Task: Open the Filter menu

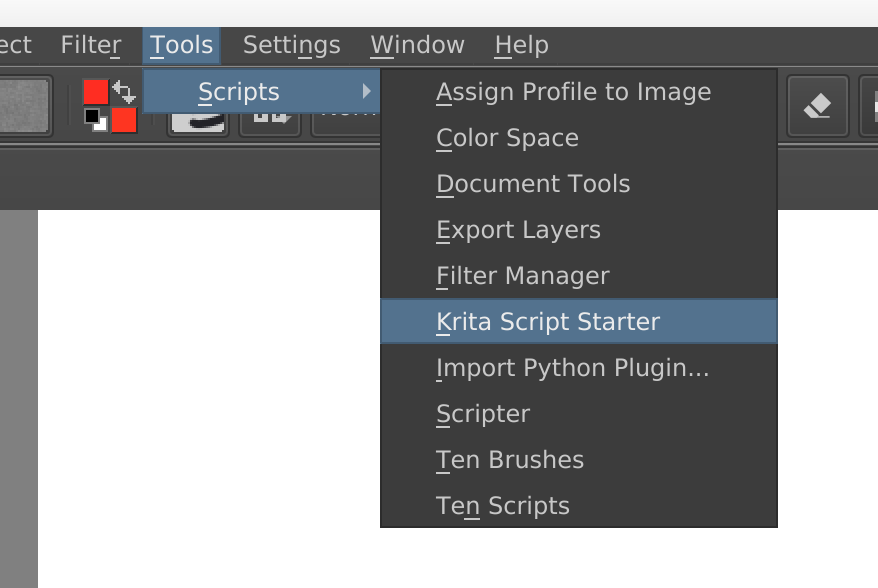Action: pyautogui.click(x=90, y=45)
